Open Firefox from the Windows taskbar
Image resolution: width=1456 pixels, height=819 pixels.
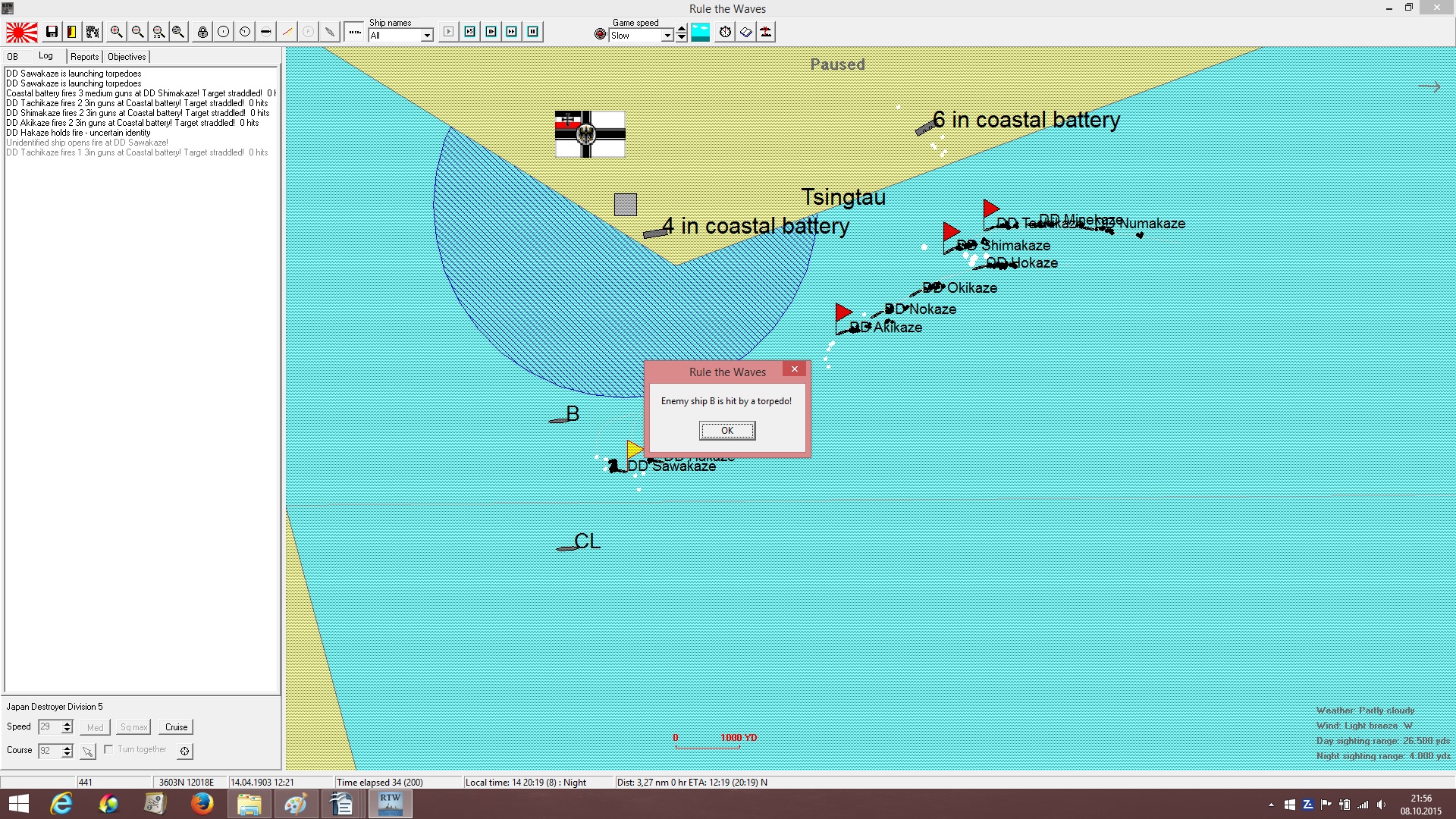pos(202,803)
